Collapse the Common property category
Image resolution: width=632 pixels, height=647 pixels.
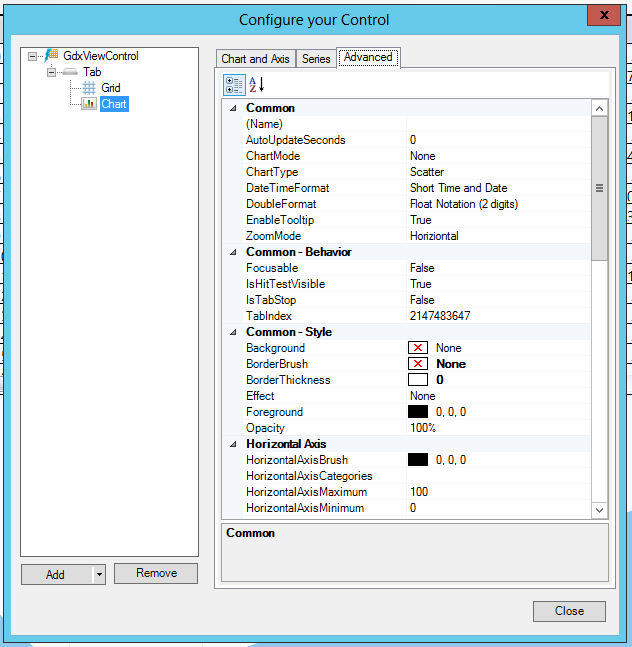234,108
